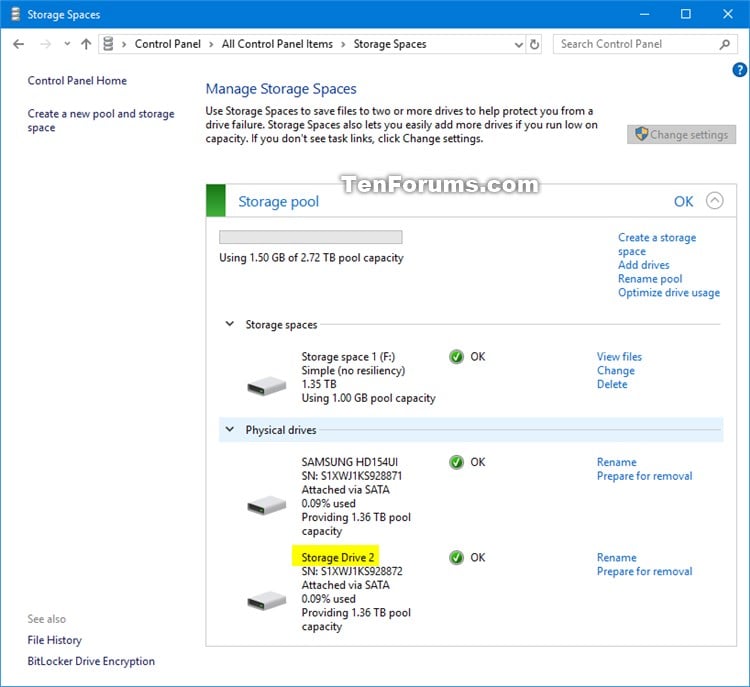Minimize the Storage Spaces window
The width and height of the screenshot is (750, 687).
coord(644,14)
